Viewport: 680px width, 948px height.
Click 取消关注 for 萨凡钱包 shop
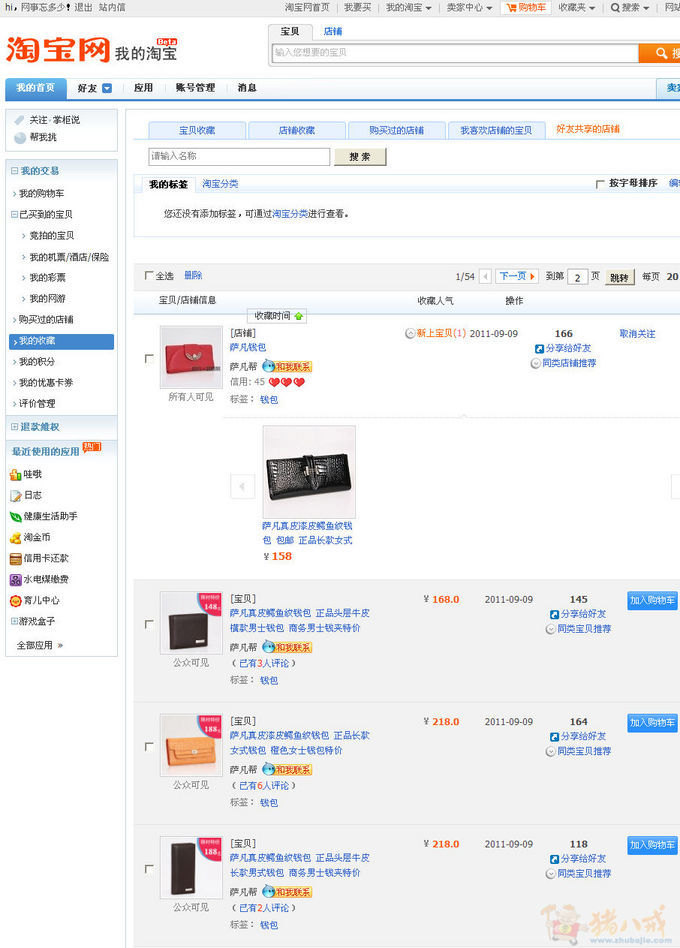[637, 334]
